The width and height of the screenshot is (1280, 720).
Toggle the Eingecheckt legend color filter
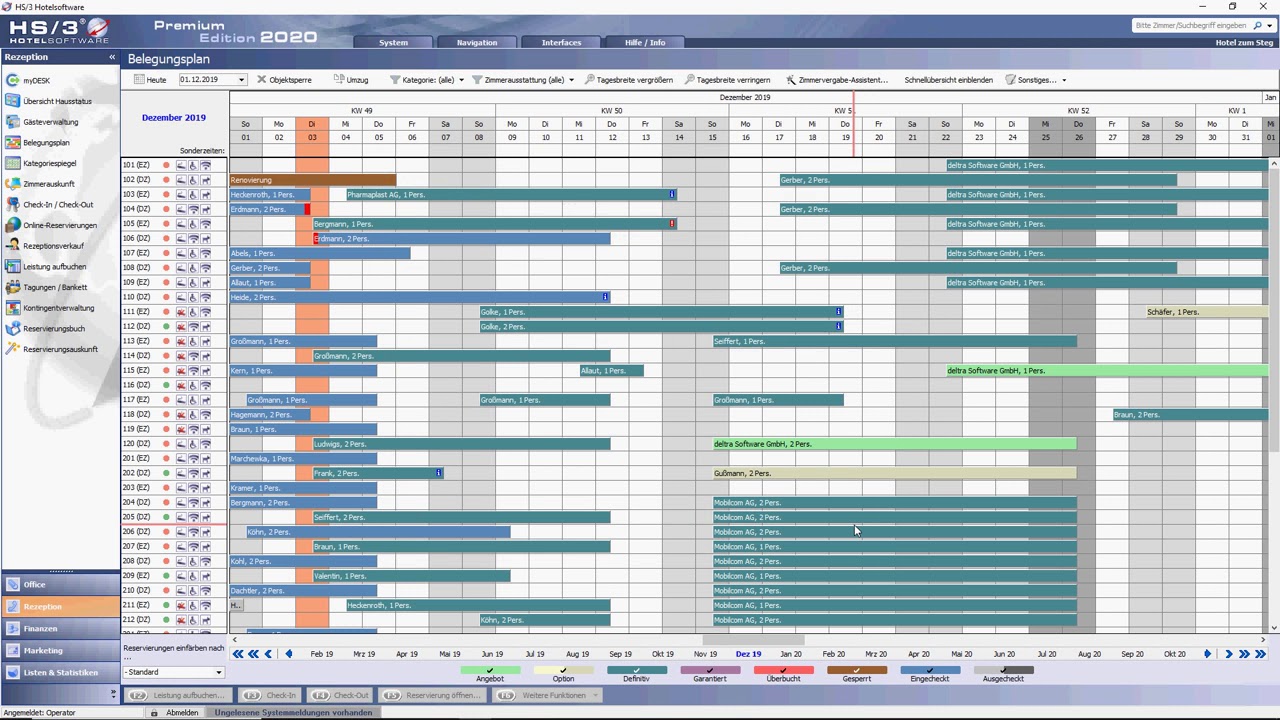930,671
